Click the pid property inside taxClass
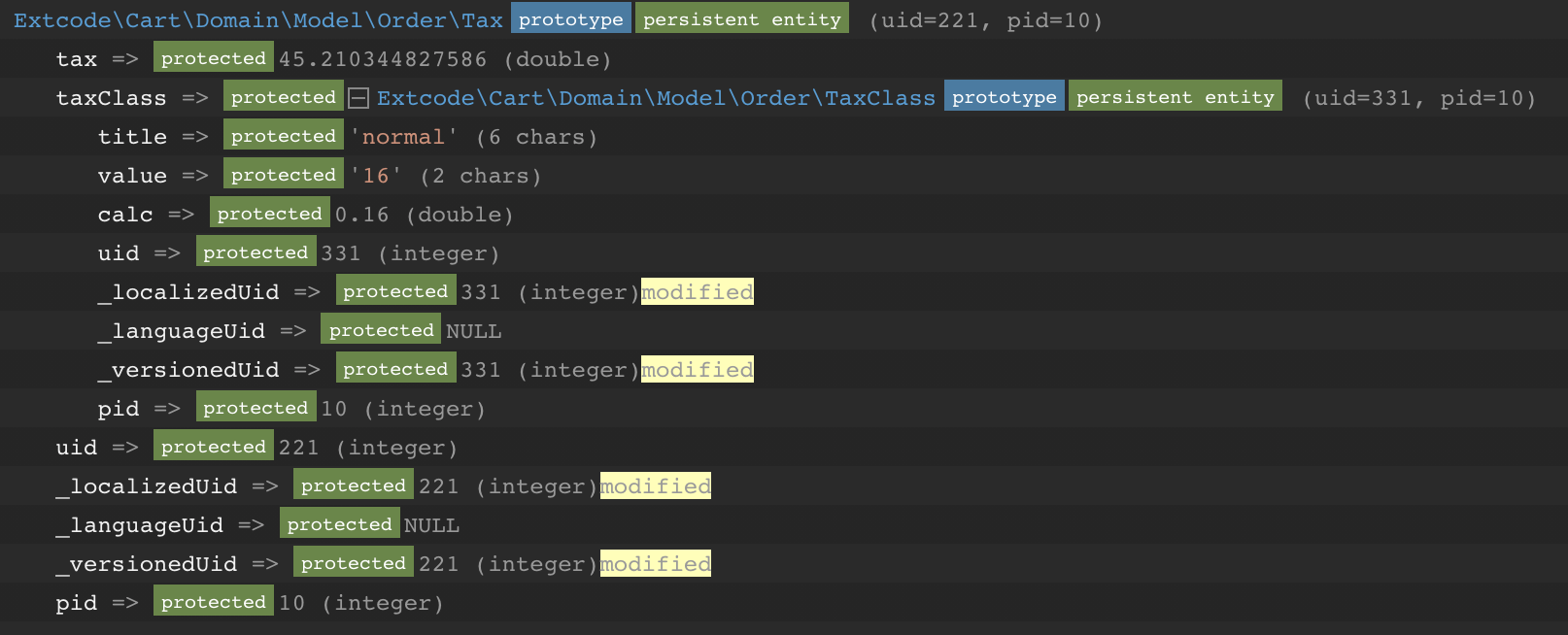 coord(119,409)
